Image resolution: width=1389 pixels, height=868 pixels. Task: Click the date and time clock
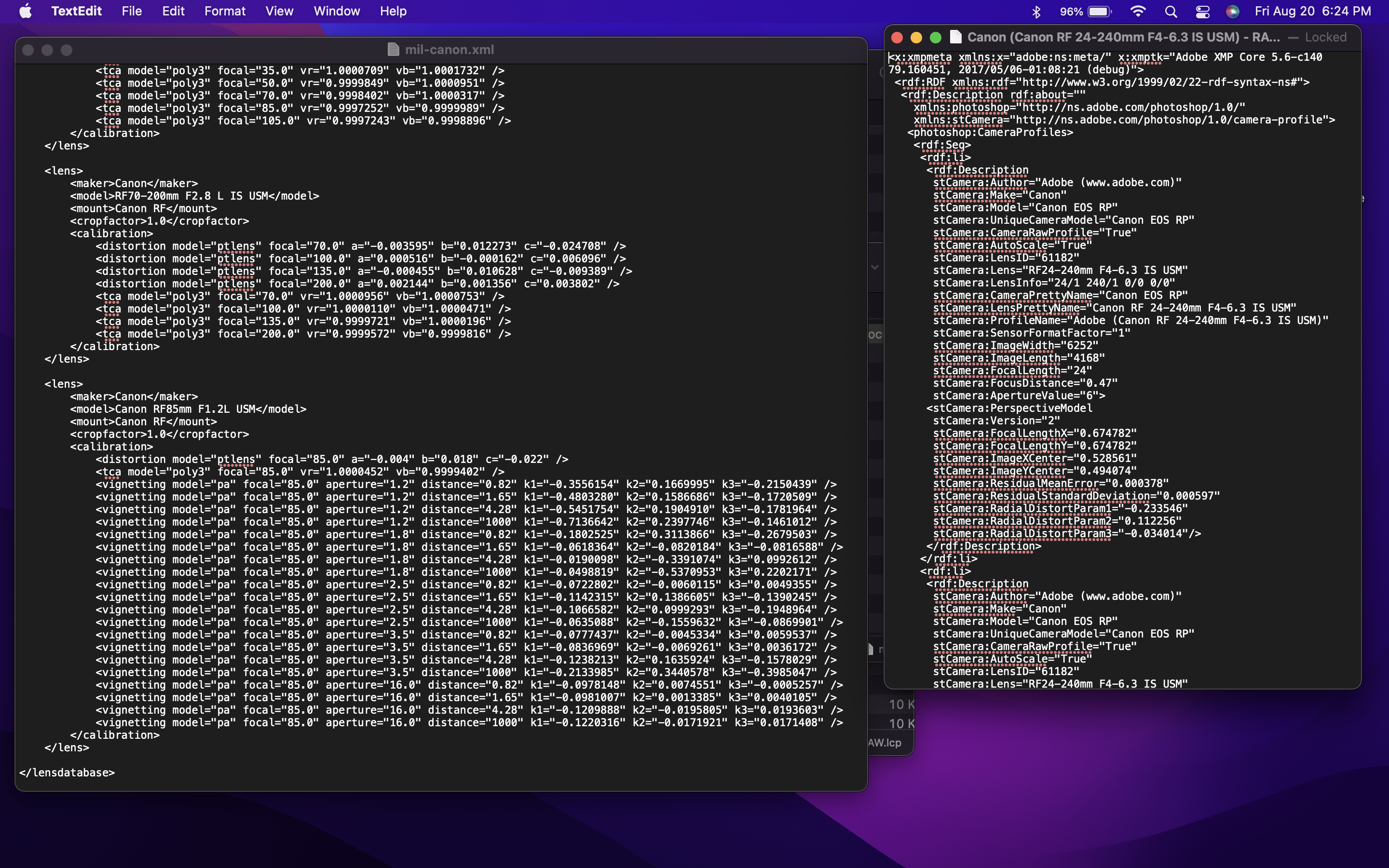pos(1313,12)
